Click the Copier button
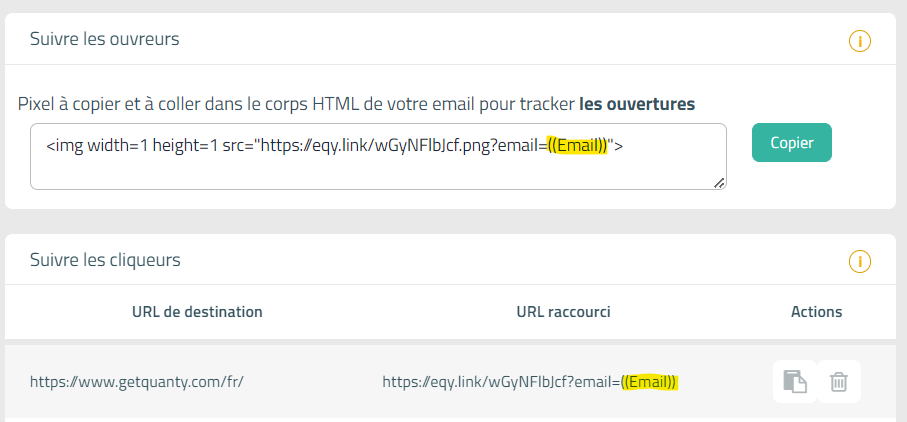907x422 pixels. click(x=792, y=143)
